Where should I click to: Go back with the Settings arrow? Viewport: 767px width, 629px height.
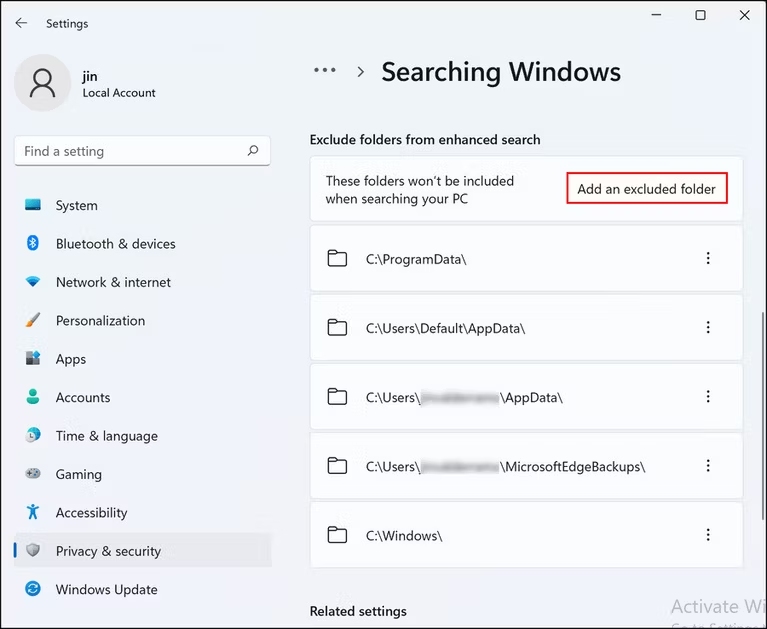coord(21,23)
